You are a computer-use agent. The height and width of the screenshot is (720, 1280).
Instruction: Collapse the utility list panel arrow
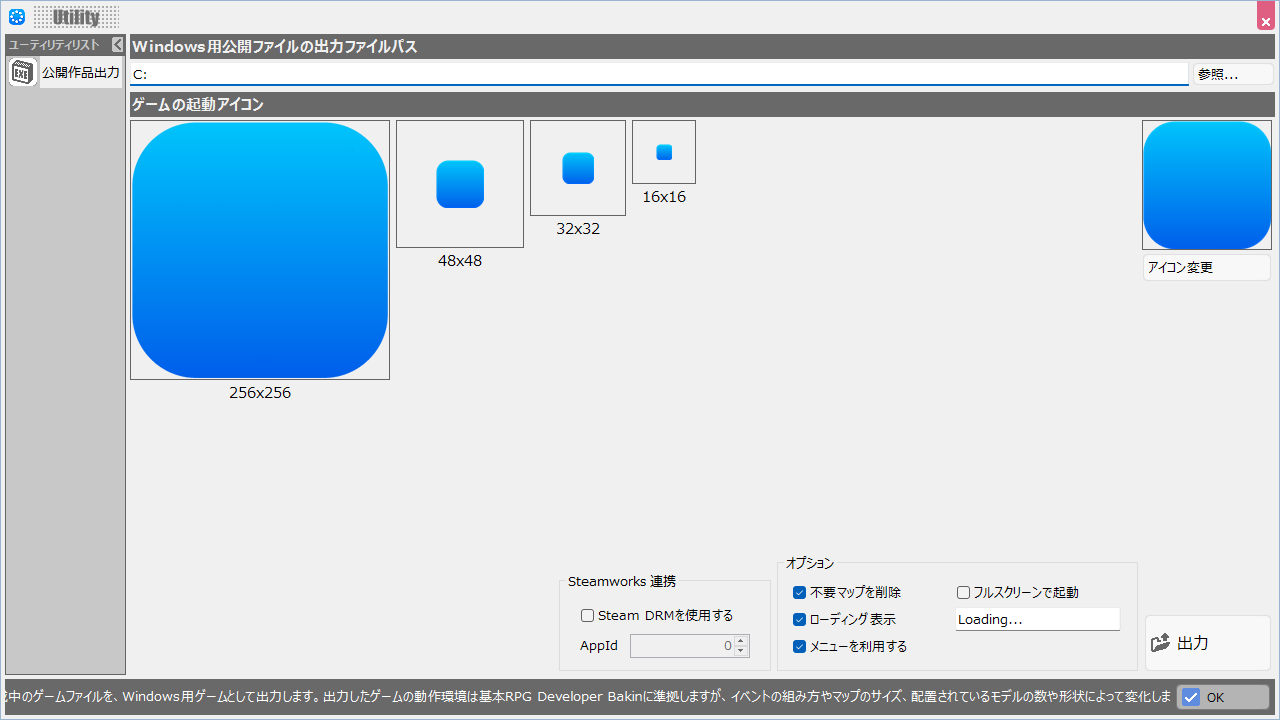point(117,45)
